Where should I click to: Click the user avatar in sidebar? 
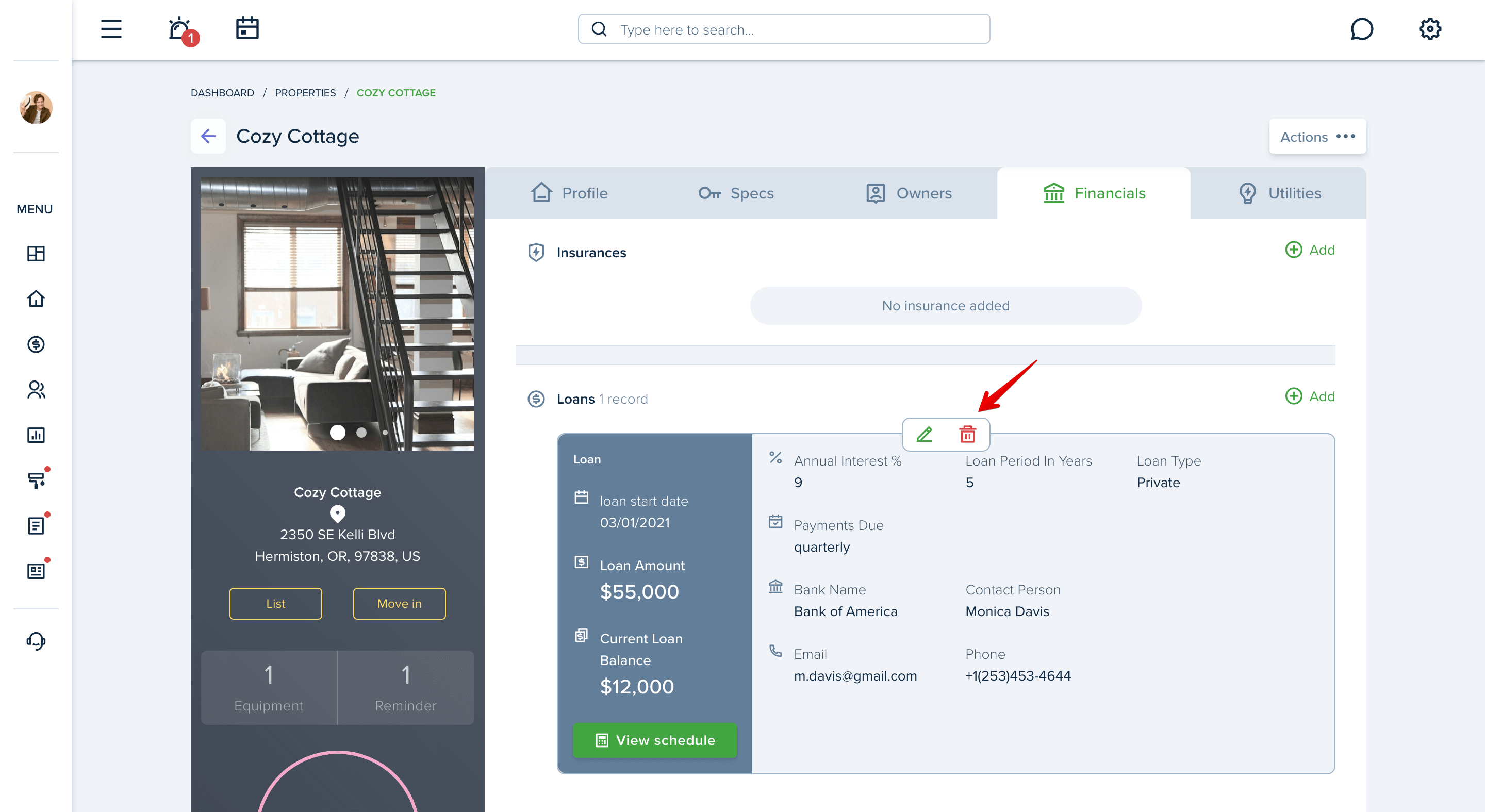pos(36,108)
